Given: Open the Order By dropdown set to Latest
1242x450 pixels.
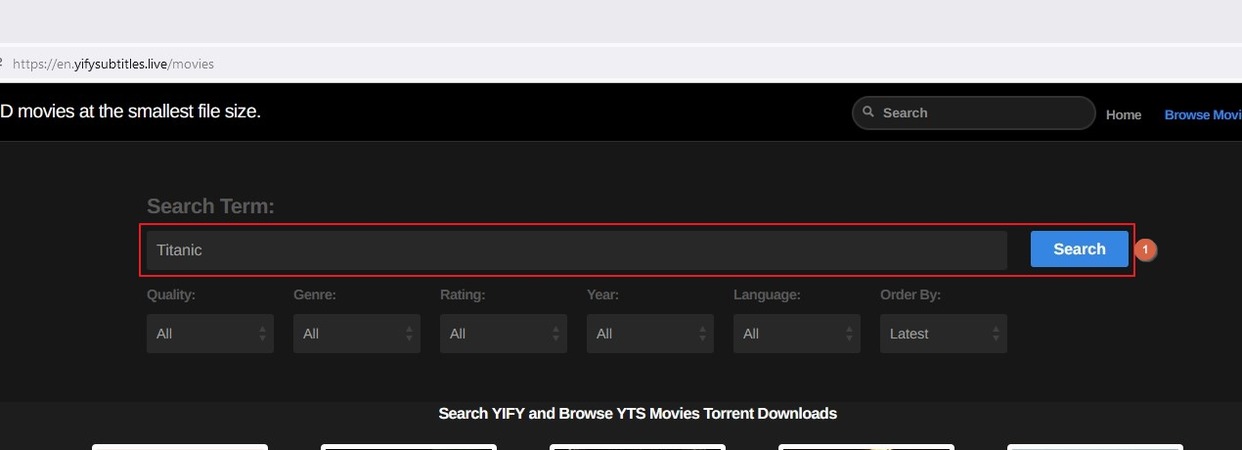Looking at the screenshot, I should 943,334.
